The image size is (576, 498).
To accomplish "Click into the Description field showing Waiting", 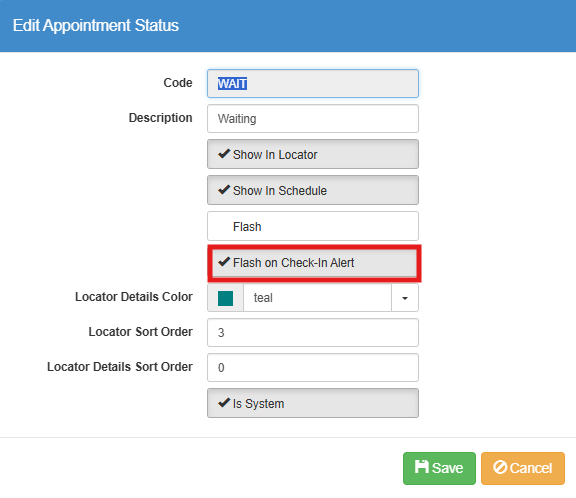I will pos(313,119).
